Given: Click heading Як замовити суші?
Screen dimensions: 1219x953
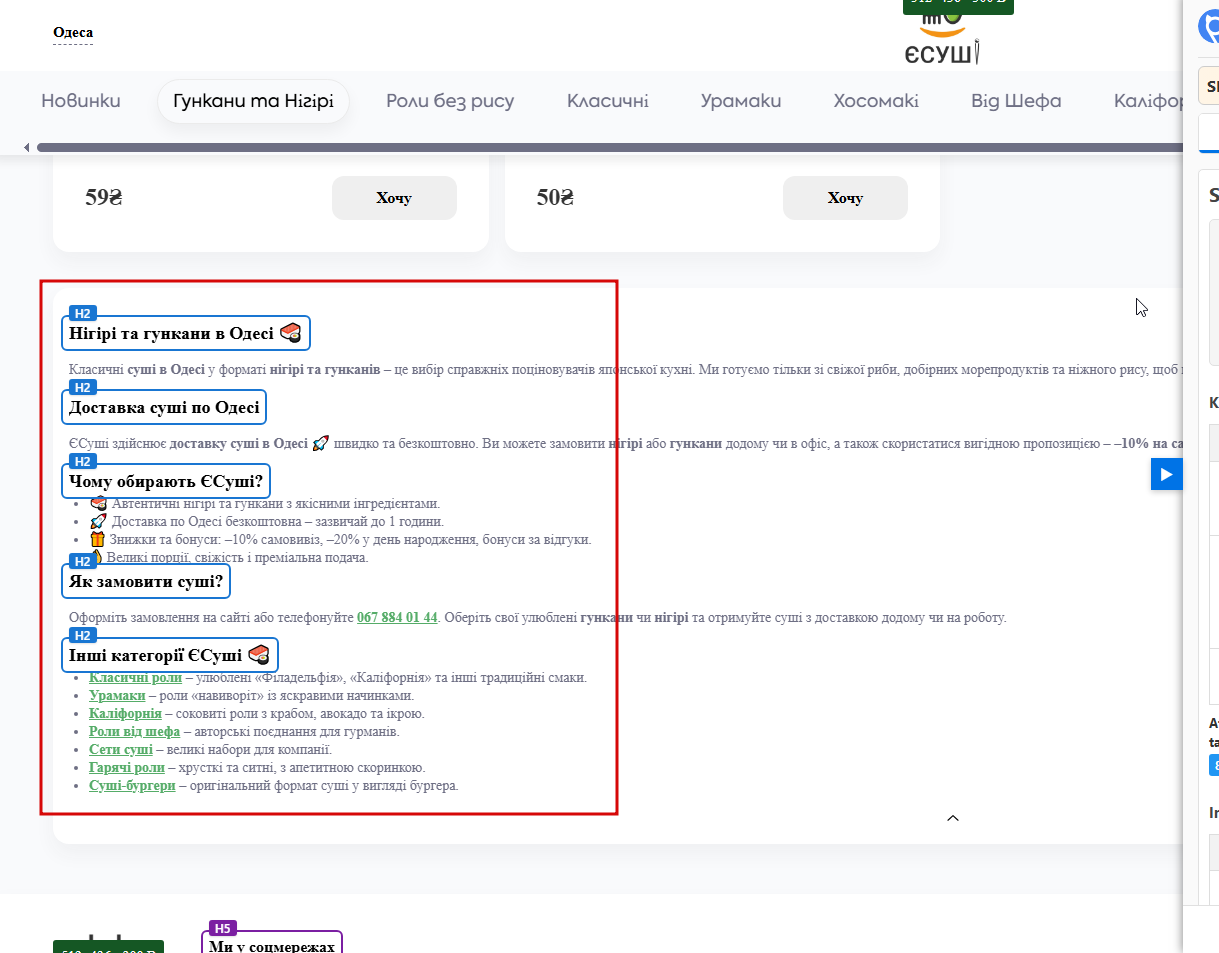Looking at the screenshot, I should pyautogui.click(x=146, y=581).
